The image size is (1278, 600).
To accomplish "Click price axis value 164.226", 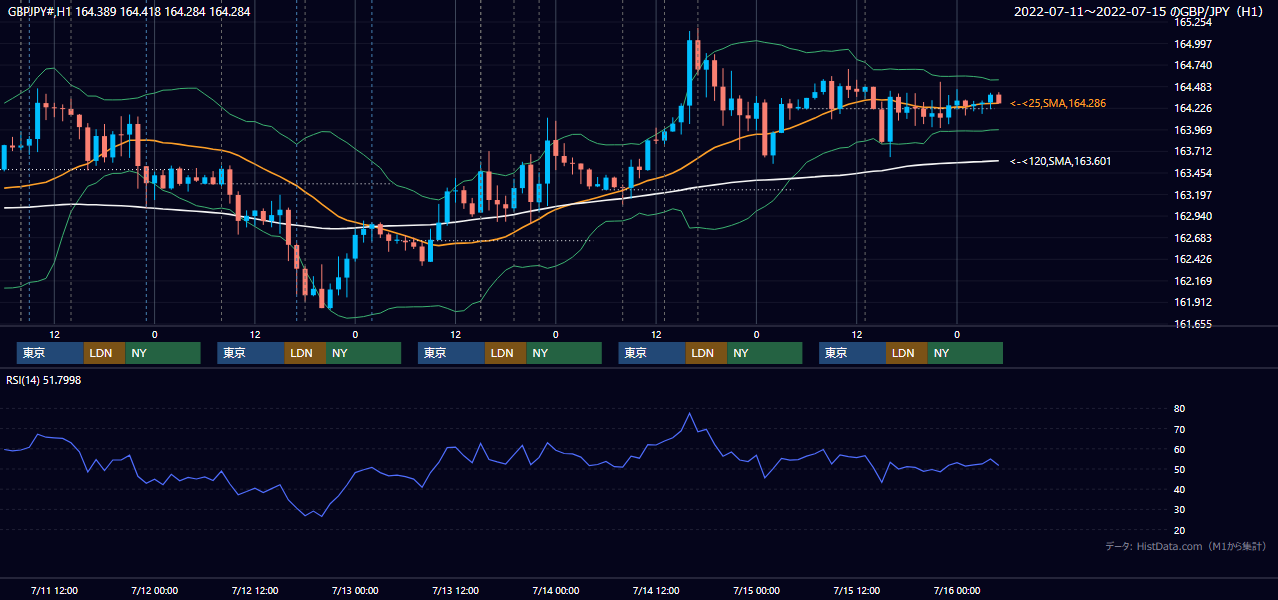I will (1193, 109).
